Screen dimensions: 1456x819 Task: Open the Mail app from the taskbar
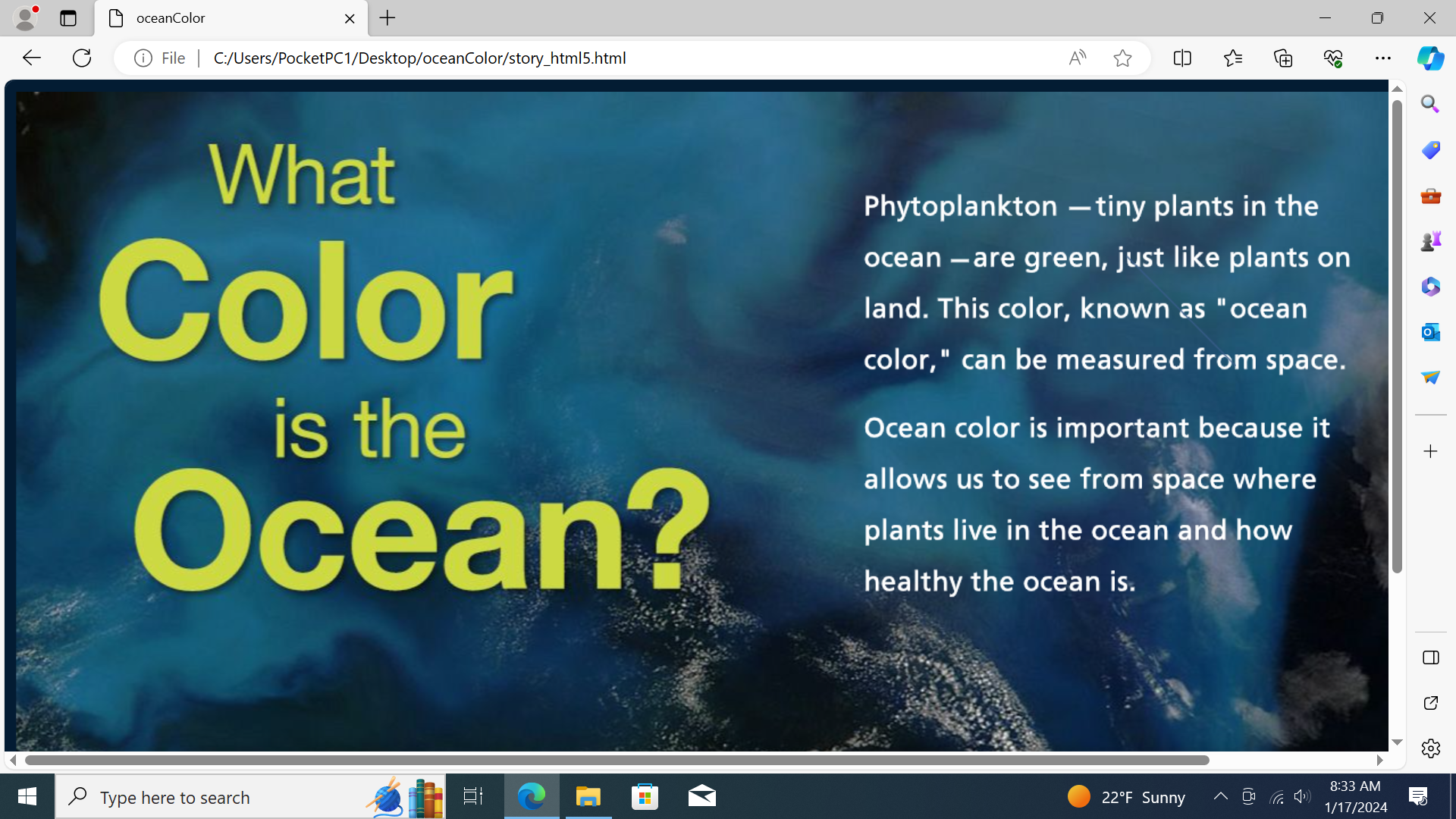click(x=702, y=796)
